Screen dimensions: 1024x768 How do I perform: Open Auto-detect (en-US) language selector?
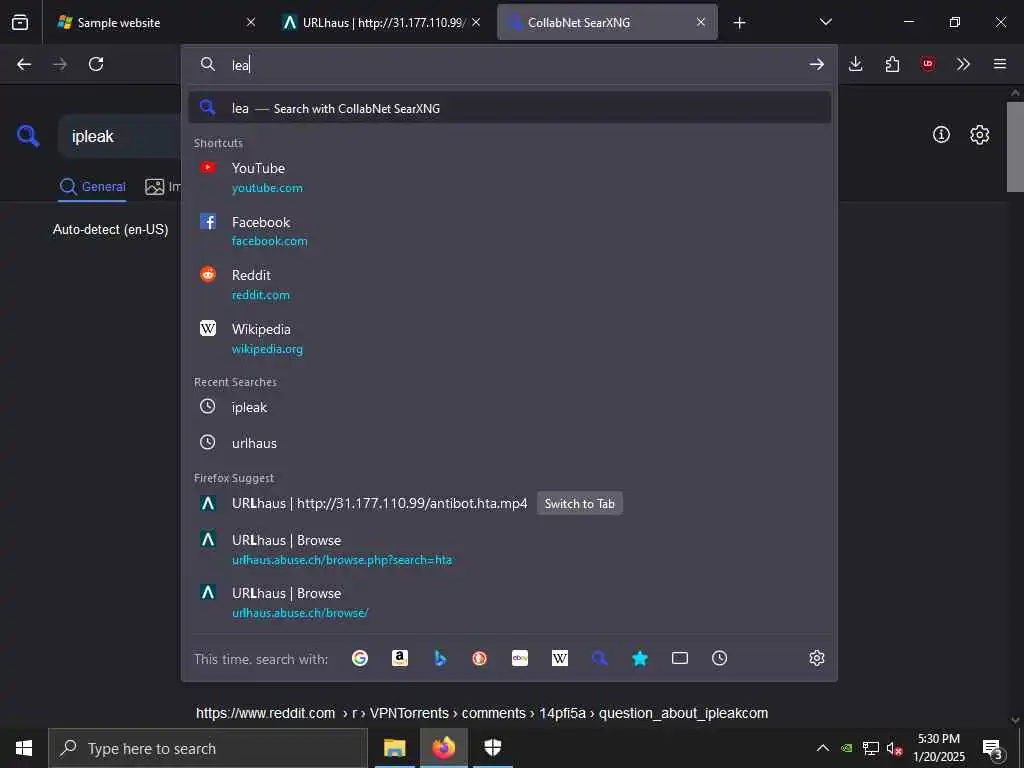click(110, 229)
